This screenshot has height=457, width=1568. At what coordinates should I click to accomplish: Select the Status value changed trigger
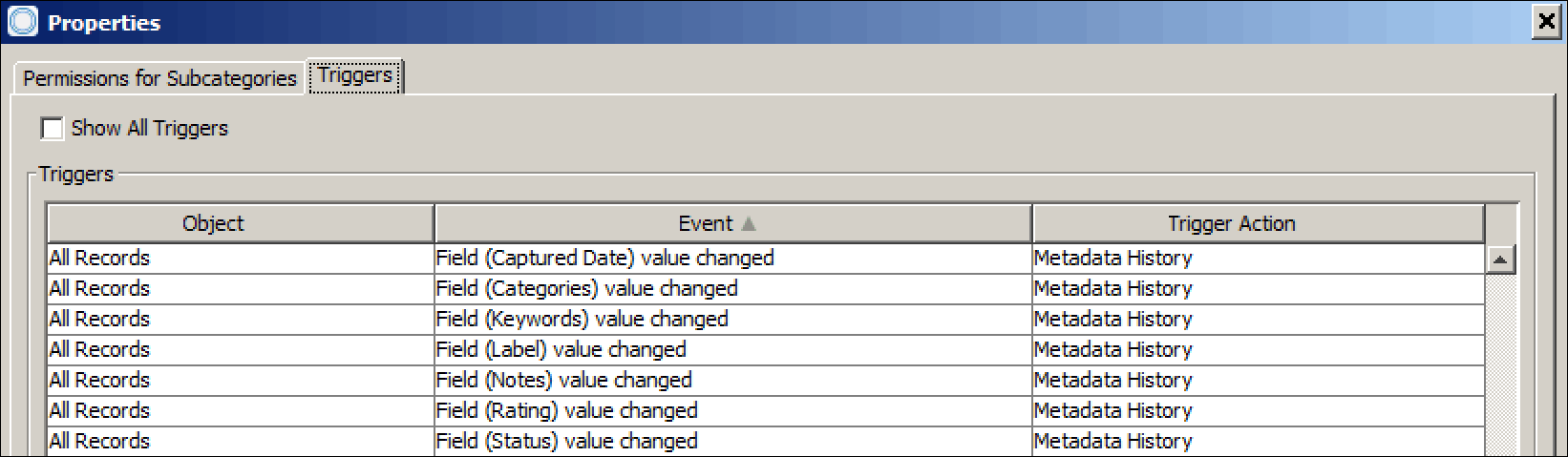tap(566, 441)
